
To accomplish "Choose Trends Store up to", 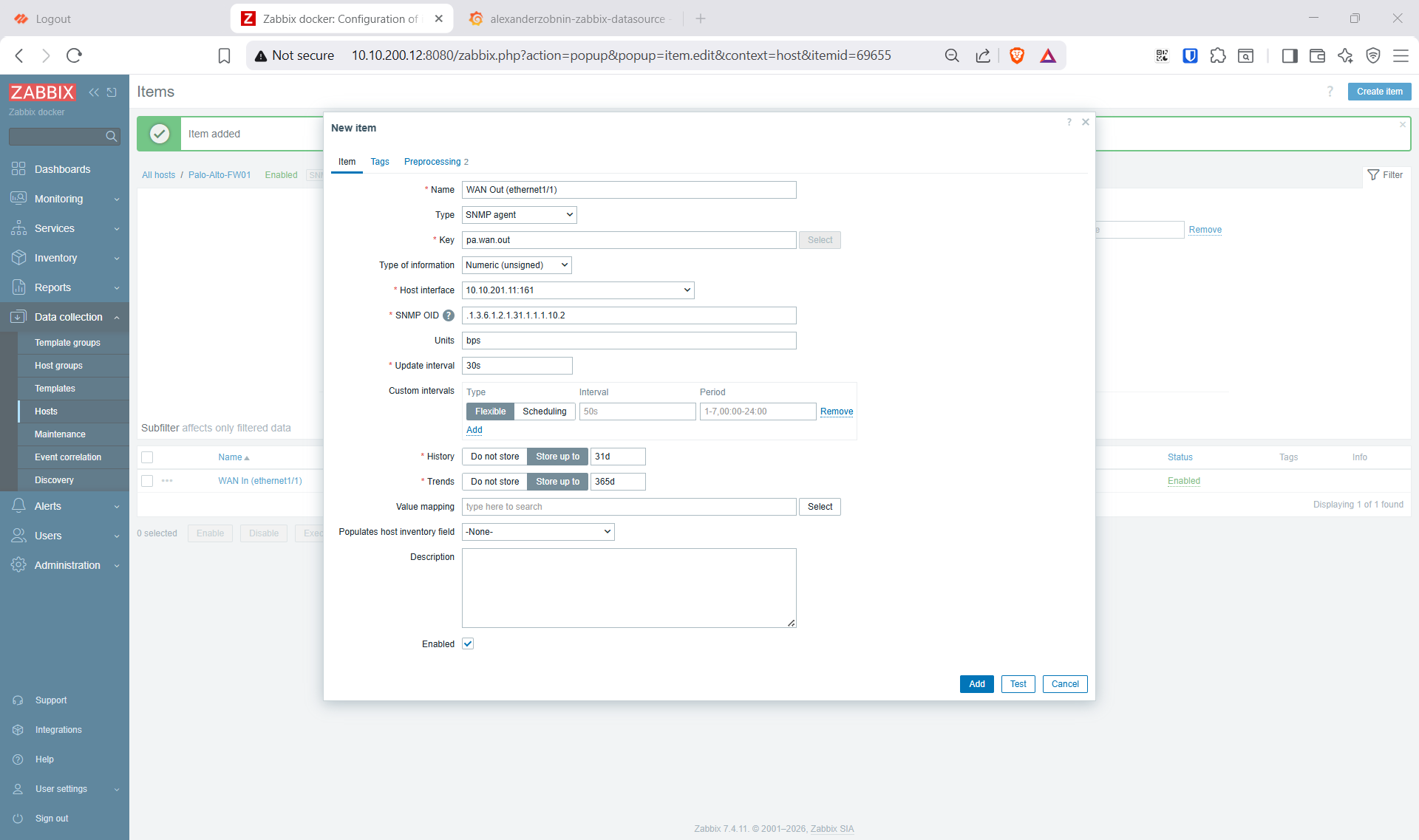I will [558, 482].
